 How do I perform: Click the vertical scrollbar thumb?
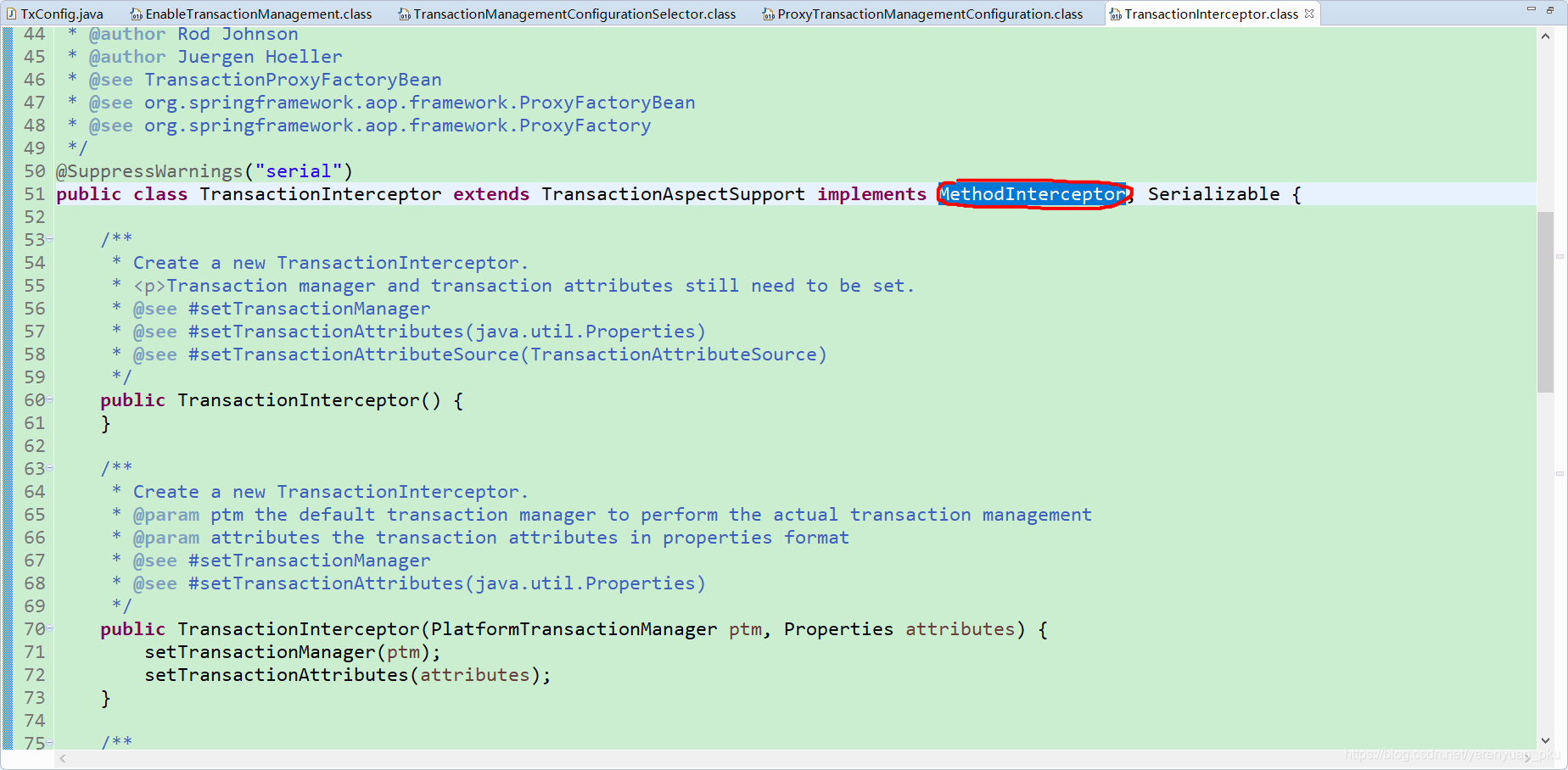(1545, 302)
